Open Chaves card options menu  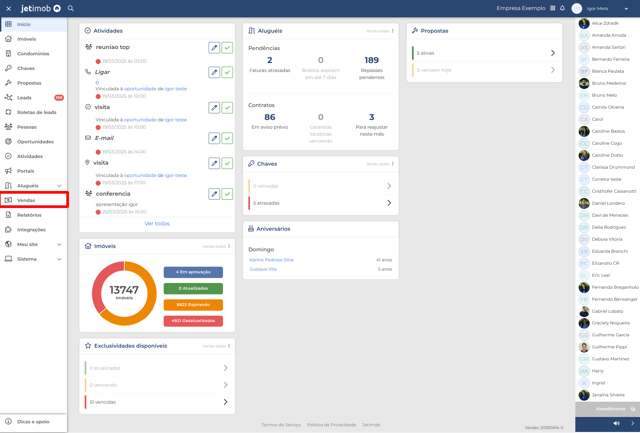(393, 164)
